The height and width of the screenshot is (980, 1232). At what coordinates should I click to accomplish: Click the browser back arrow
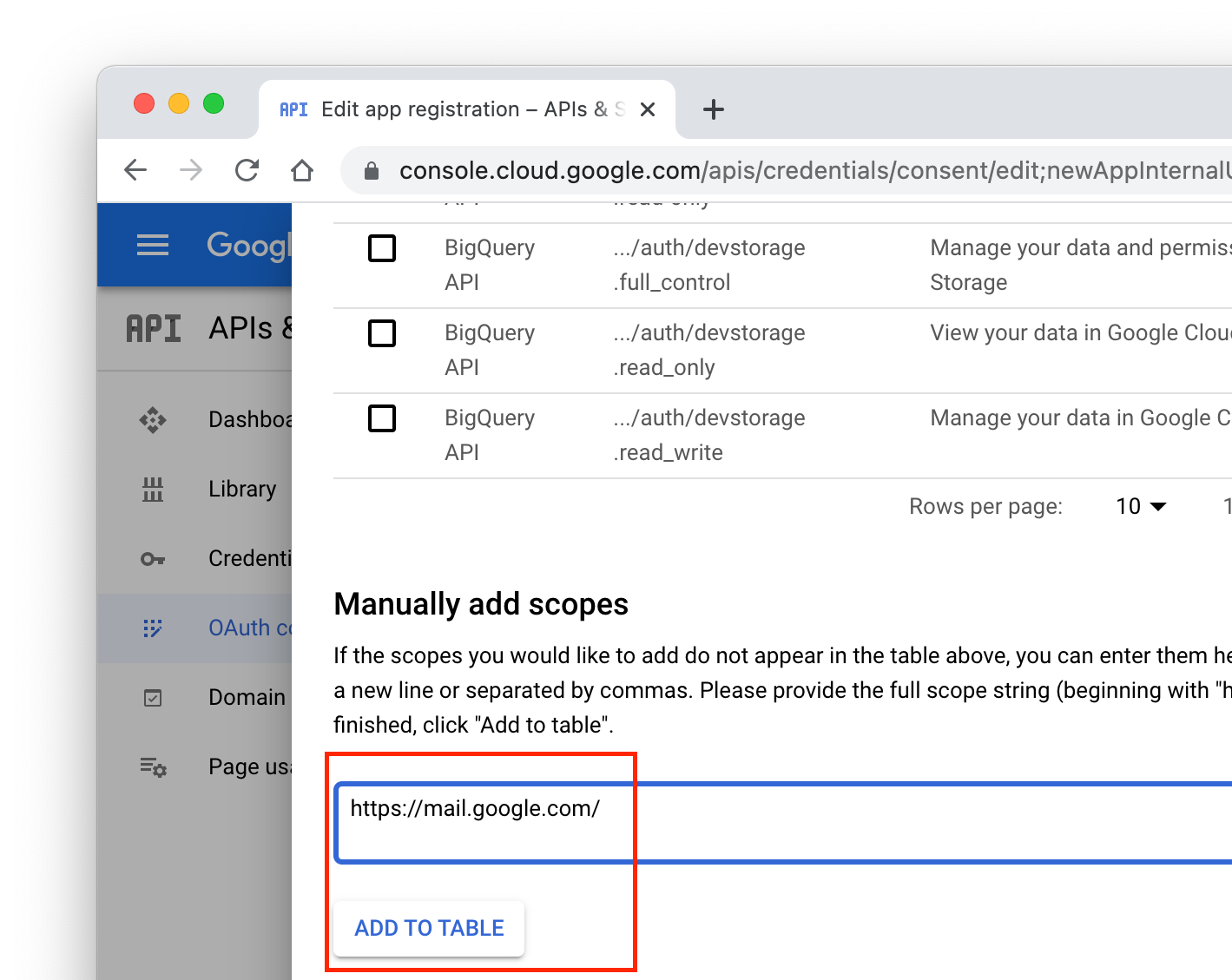[135, 170]
